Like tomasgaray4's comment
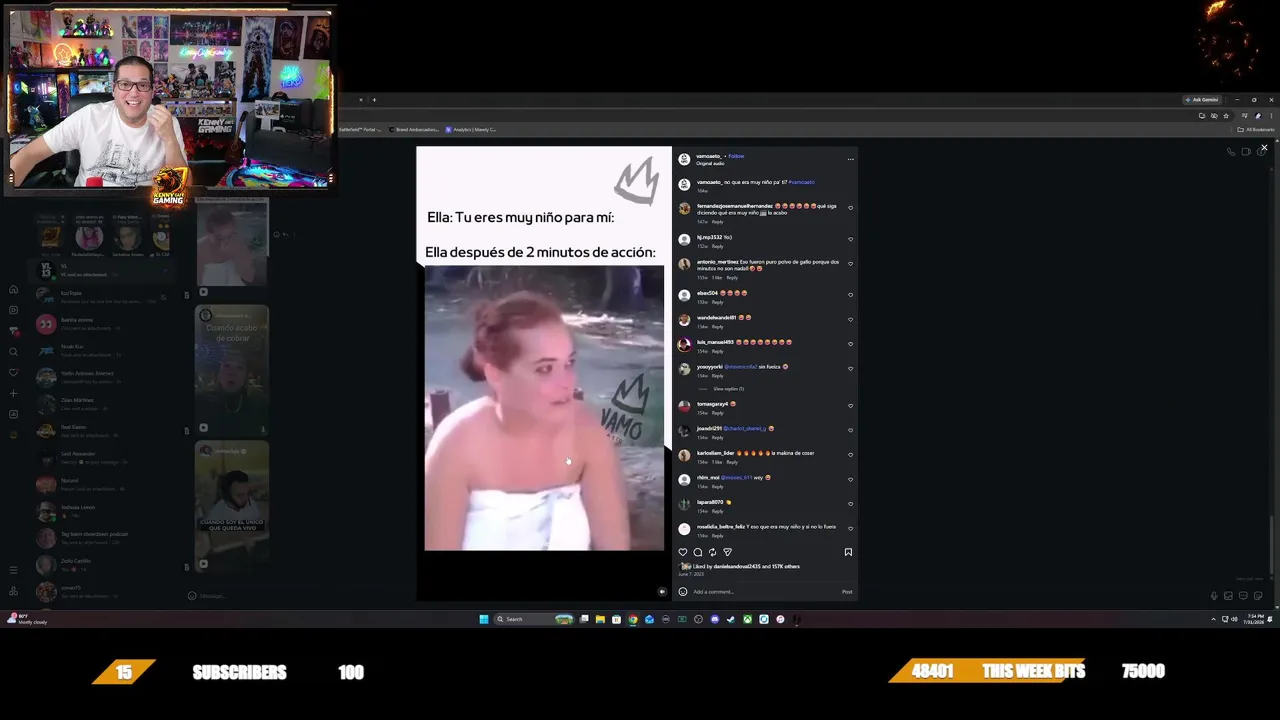 click(850, 406)
